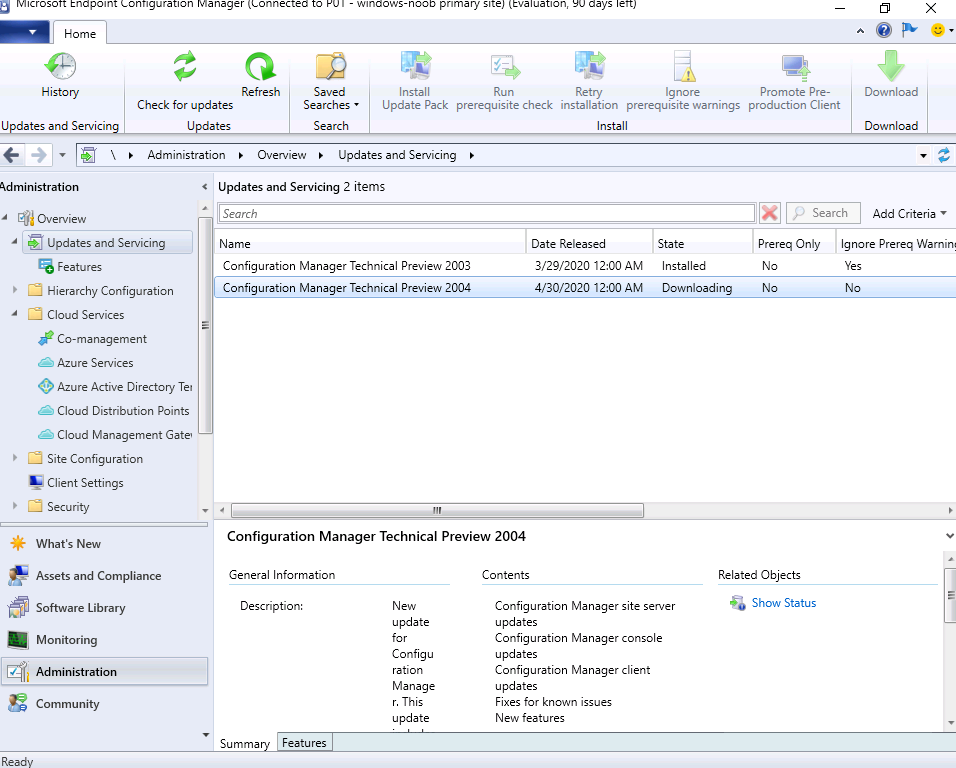Image resolution: width=956 pixels, height=768 pixels.
Task: Click the Forward navigation arrow
Action: click(x=38, y=155)
